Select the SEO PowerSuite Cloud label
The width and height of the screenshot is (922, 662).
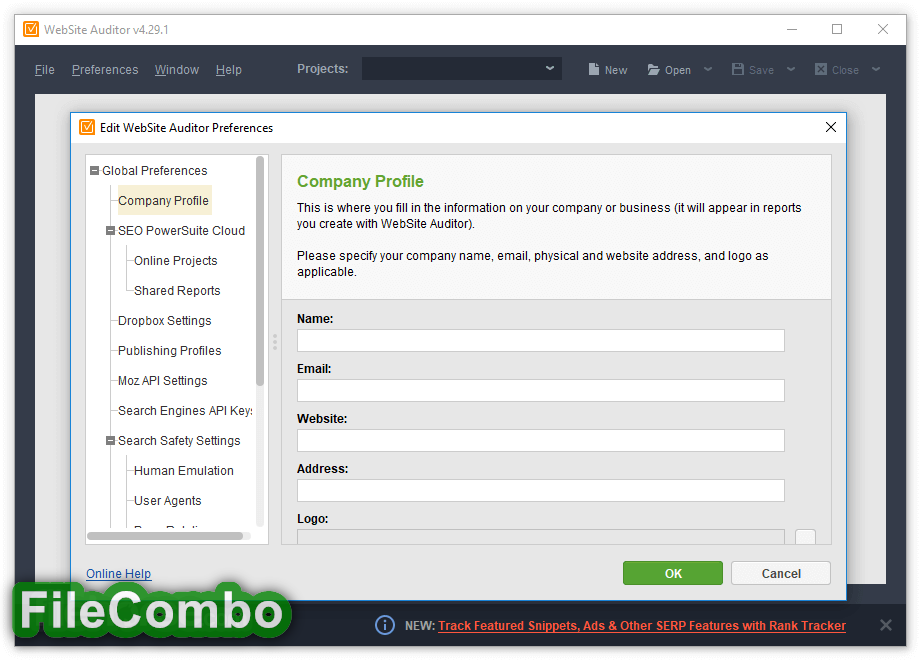(x=181, y=230)
